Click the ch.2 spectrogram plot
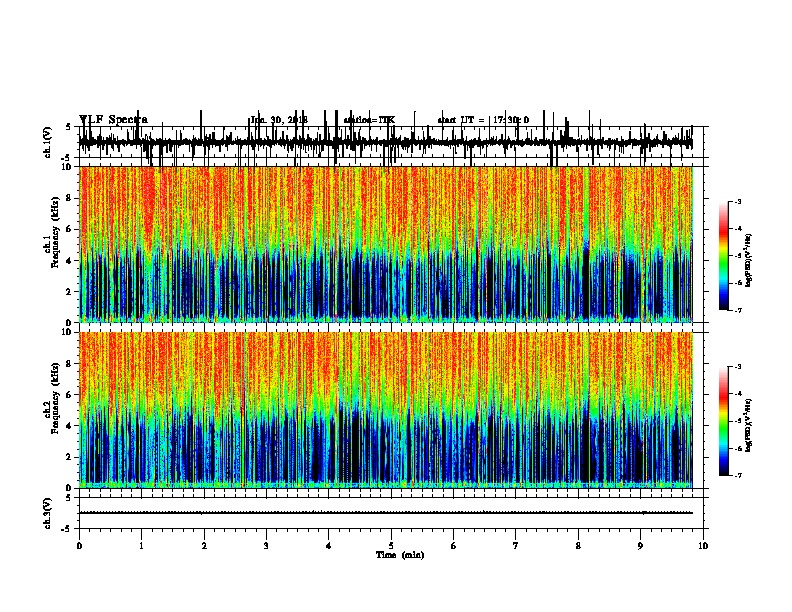792x612 pixels. 385,410
